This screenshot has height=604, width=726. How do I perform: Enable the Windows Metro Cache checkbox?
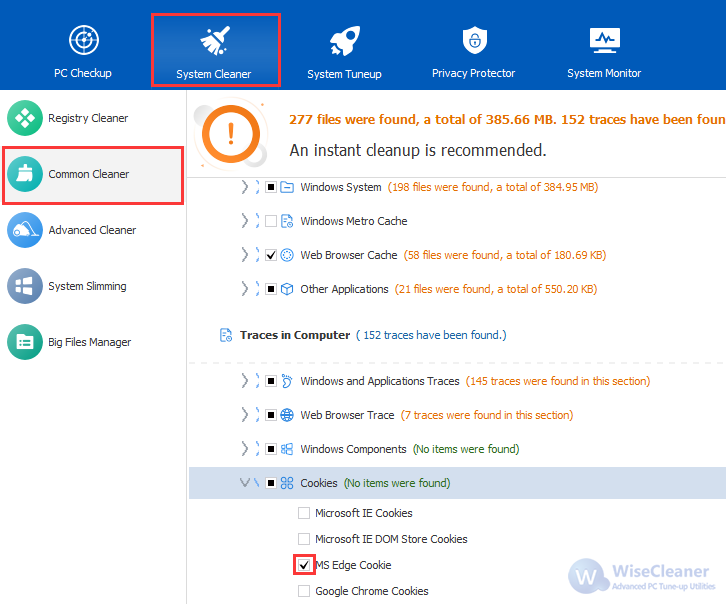pyautogui.click(x=271, y=221)
